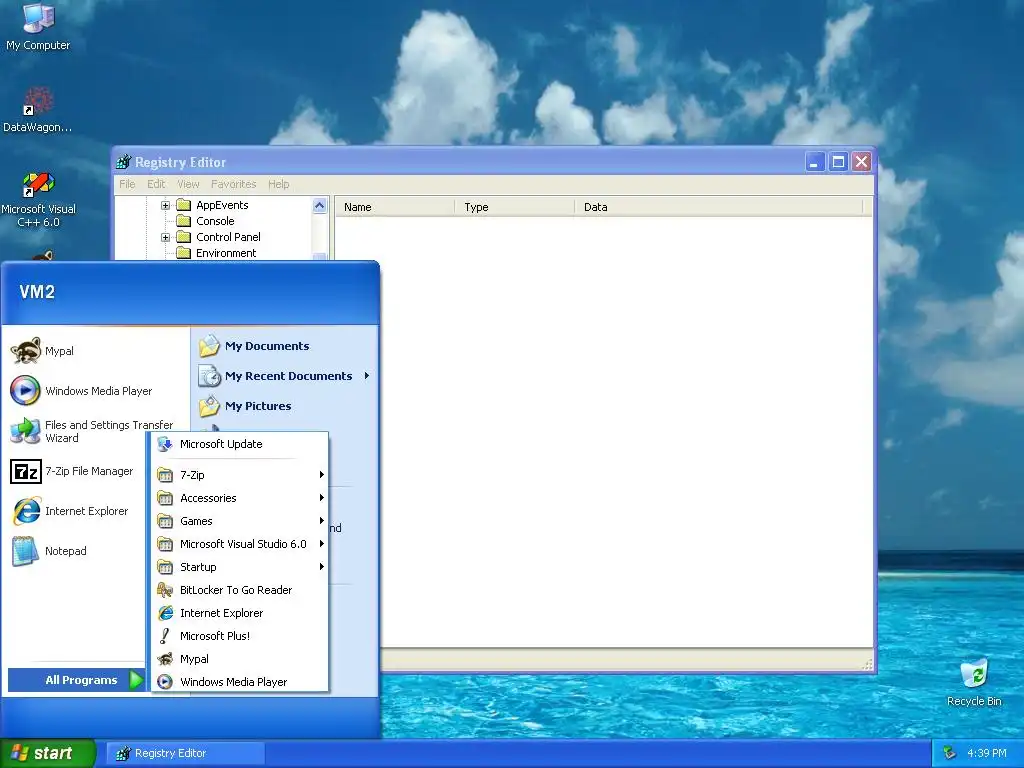Open Windows Media Player in All Programs list
This screenshot has width=1024, height=768.
click(240, 682)
